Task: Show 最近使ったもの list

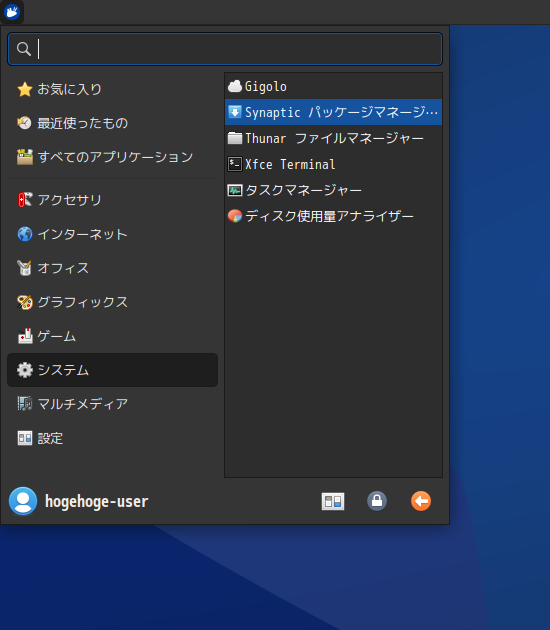Action: click(112, 123)
